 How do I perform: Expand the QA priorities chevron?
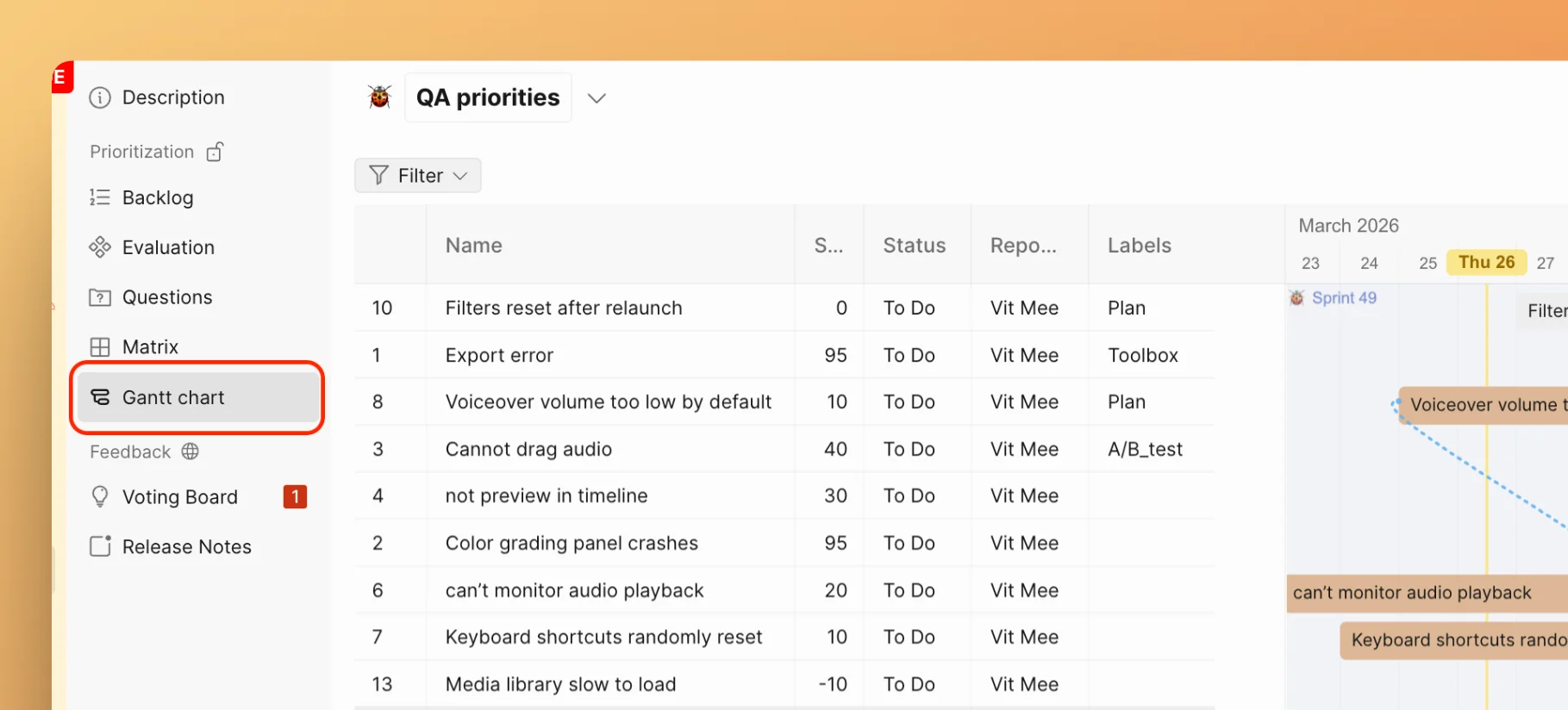(597, 98)
